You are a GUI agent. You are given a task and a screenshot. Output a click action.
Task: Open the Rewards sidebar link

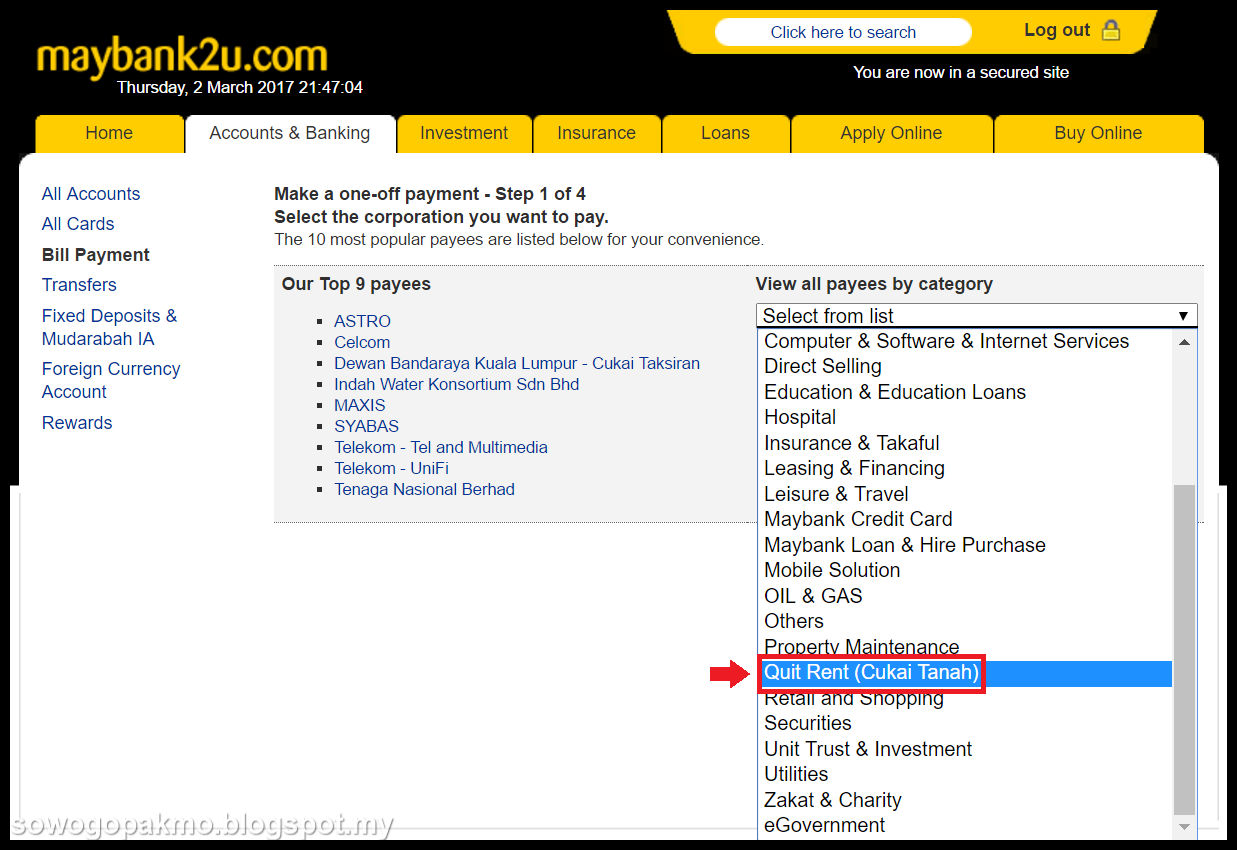click(x=77, y=423)
